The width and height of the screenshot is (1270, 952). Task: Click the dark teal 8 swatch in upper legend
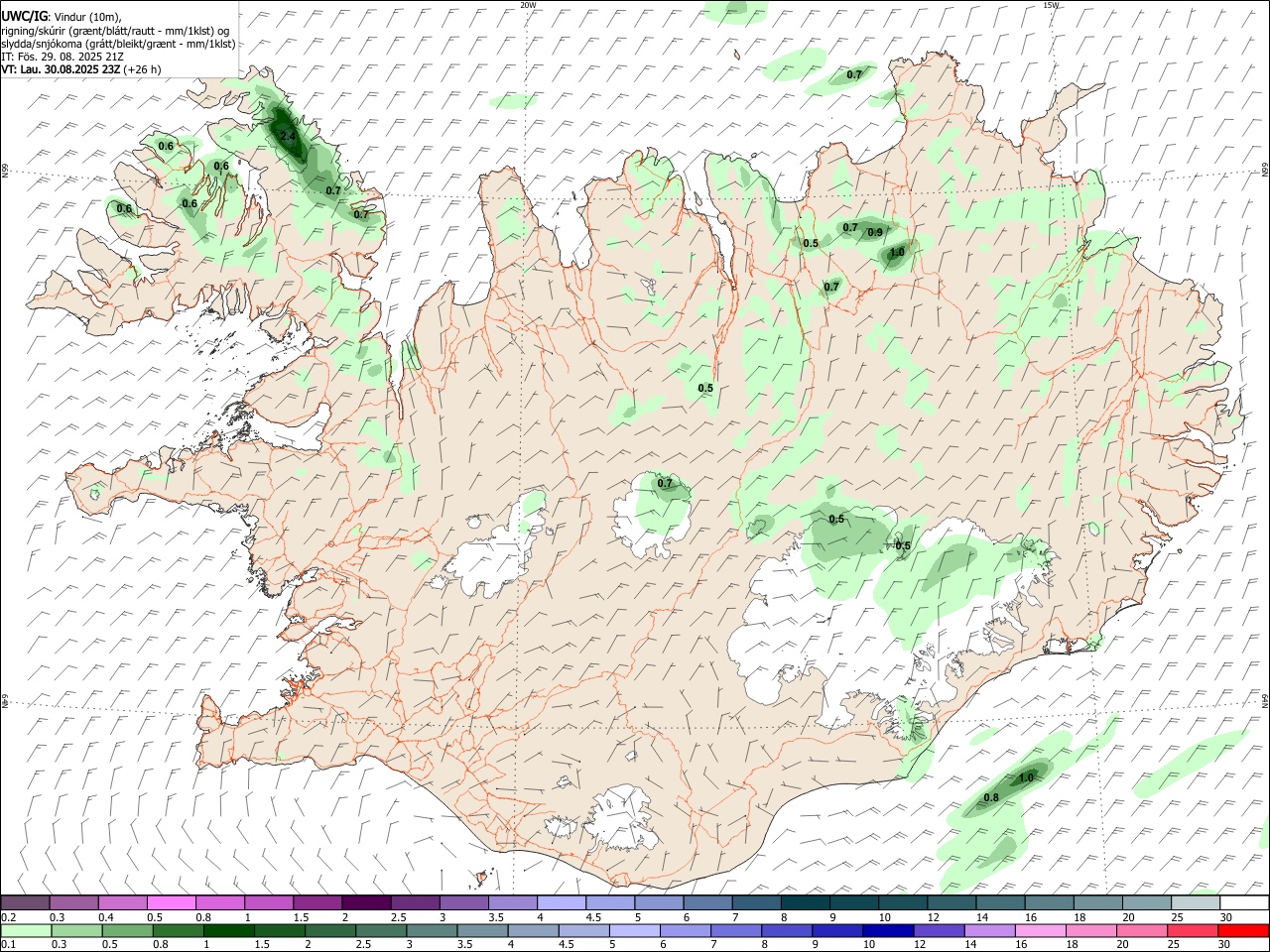(x=805, y=902)
